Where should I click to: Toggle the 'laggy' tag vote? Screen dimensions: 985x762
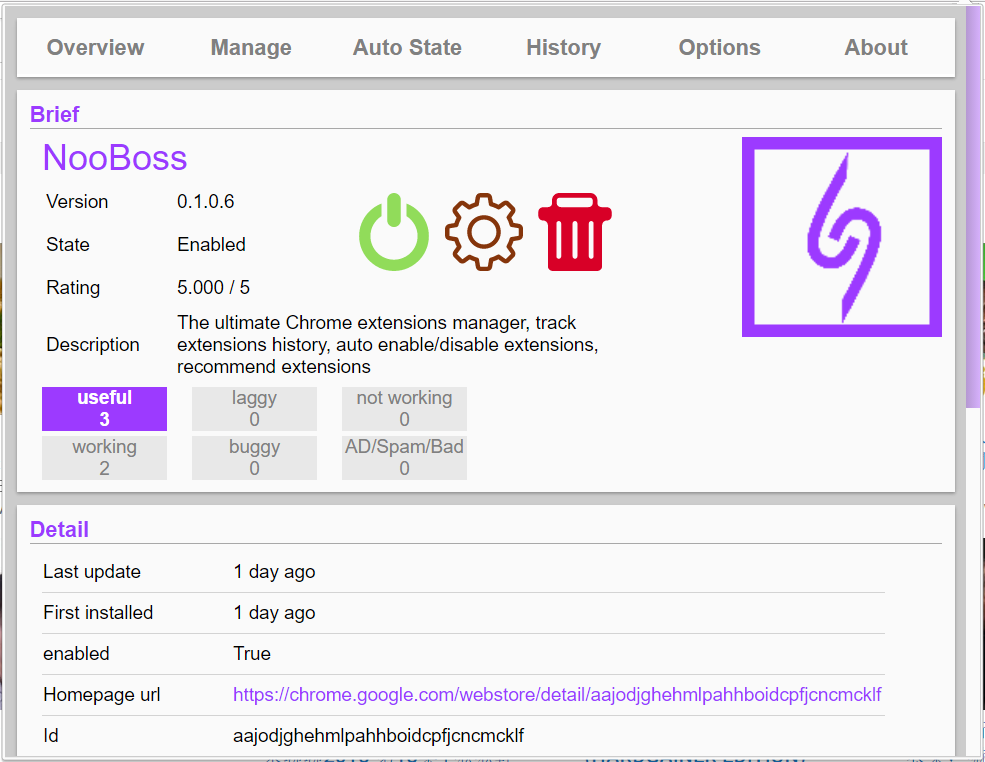click(x=254, y=408)
